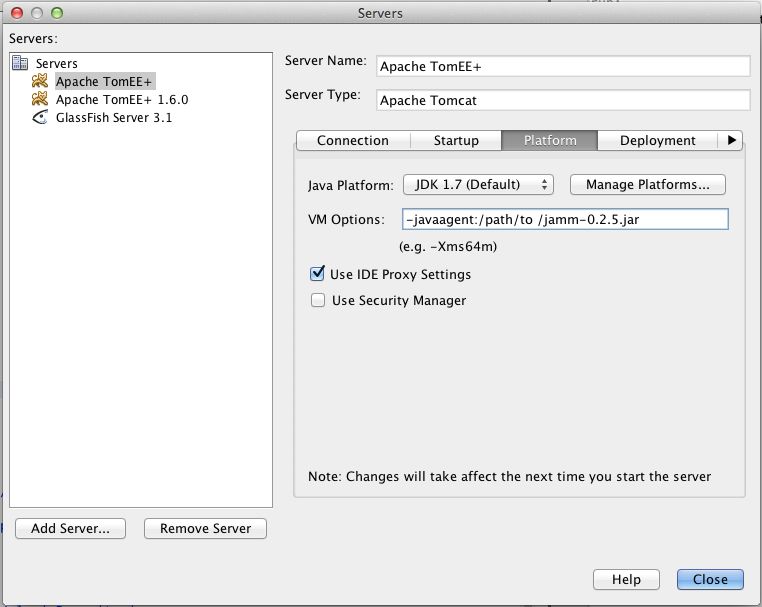Toggle Use Security Manager checkbox
Viewport: 762px width, 607px height.
pos(318,300)
